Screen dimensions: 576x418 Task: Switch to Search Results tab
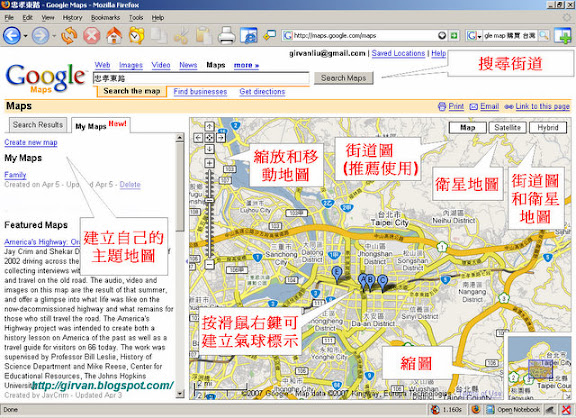38,125
